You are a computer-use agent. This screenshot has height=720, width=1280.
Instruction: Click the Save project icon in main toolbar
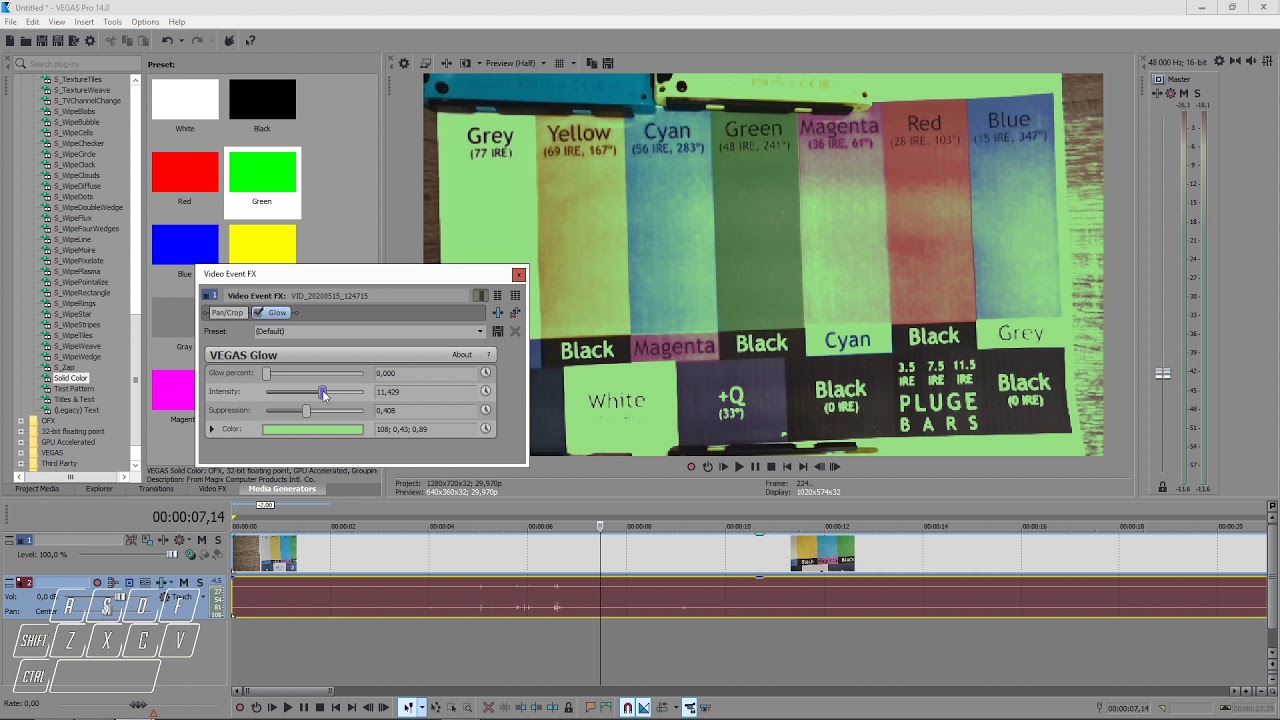(x=42, y=41)
